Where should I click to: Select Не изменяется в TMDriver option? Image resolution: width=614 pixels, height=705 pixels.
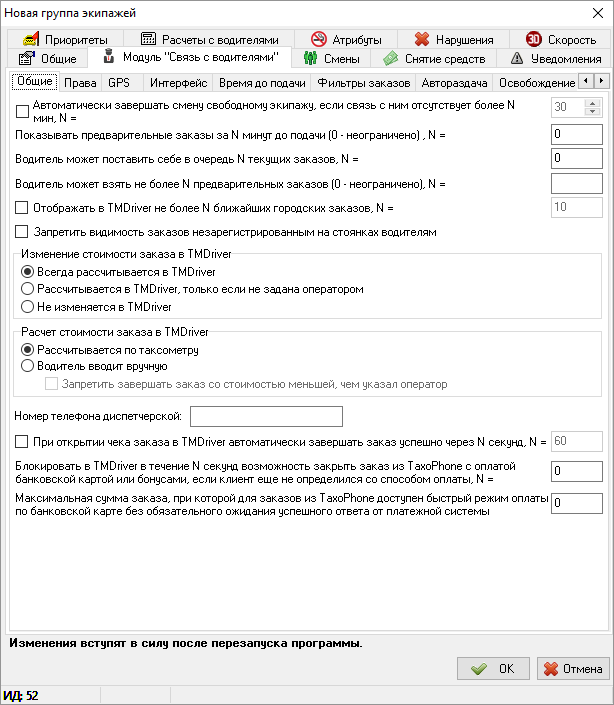[x=27, y=307]
